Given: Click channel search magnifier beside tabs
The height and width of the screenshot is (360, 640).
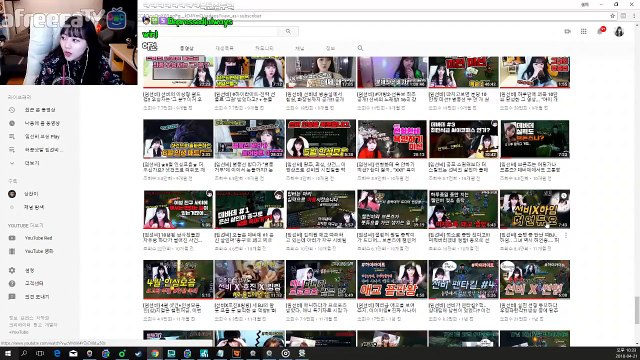Looking at the screenshot, I should click(360, 48).
